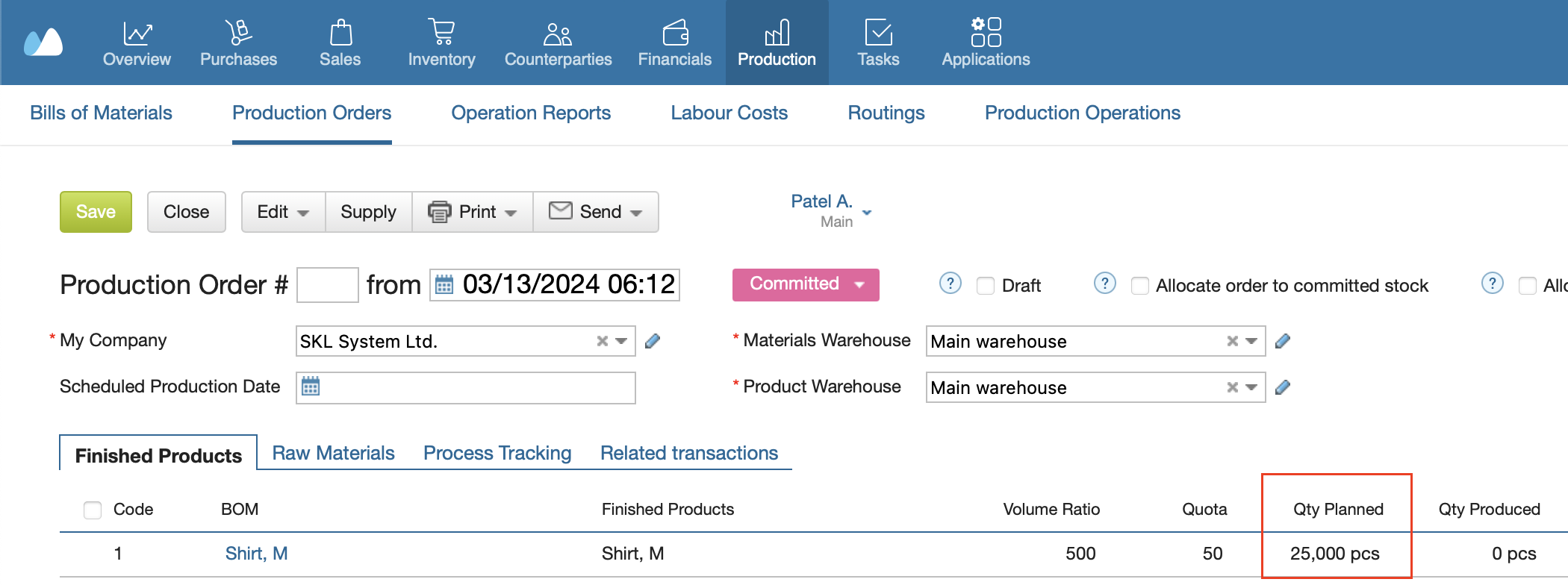Click the production order number field
Viewport: 1568px width, 585px height.
point(328,285)
